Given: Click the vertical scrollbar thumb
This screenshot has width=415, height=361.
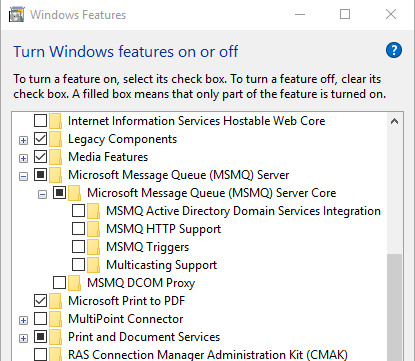Looking at the screenshot, I should (394, 307).
